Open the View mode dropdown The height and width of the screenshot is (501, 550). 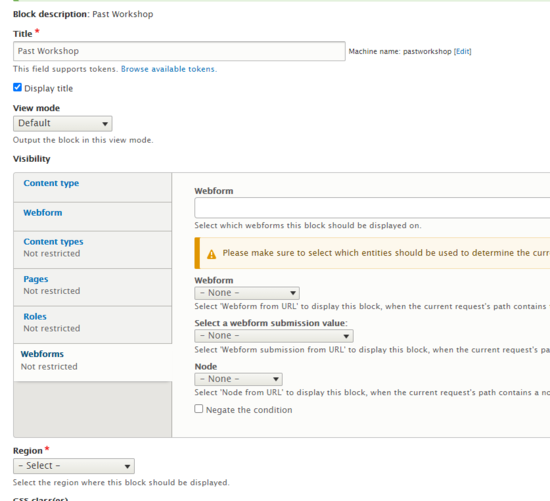point(63,123)
